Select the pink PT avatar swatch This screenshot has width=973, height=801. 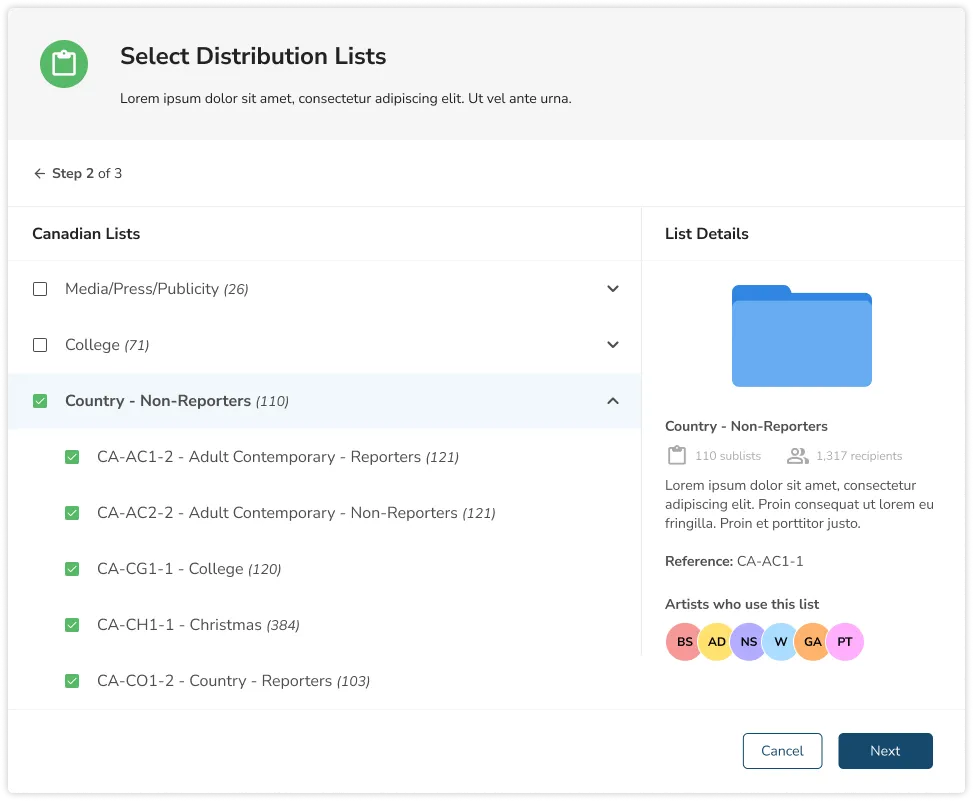click(845, 641)
